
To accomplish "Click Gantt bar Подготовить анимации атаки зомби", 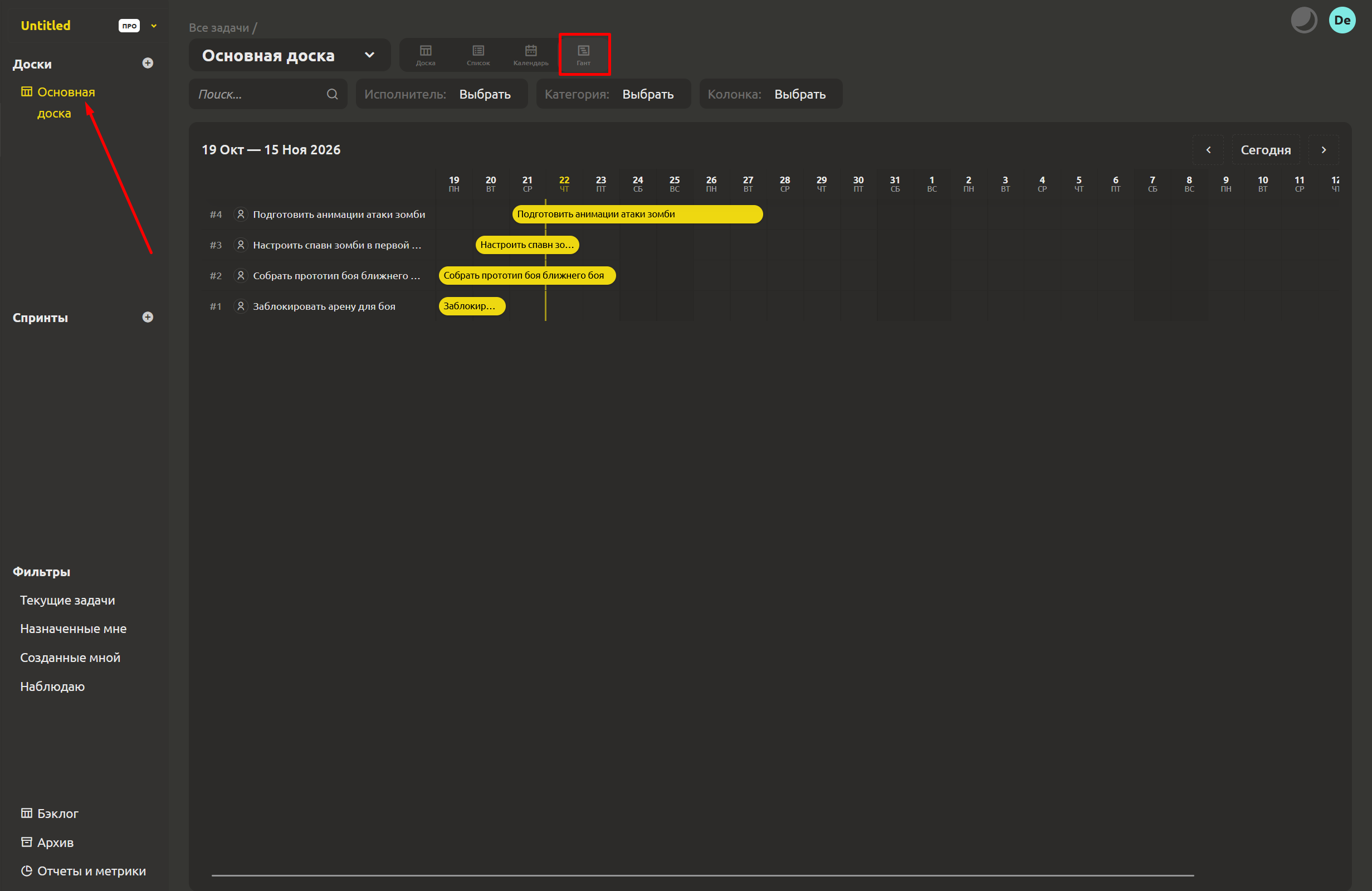I will [x=638, y=215].
